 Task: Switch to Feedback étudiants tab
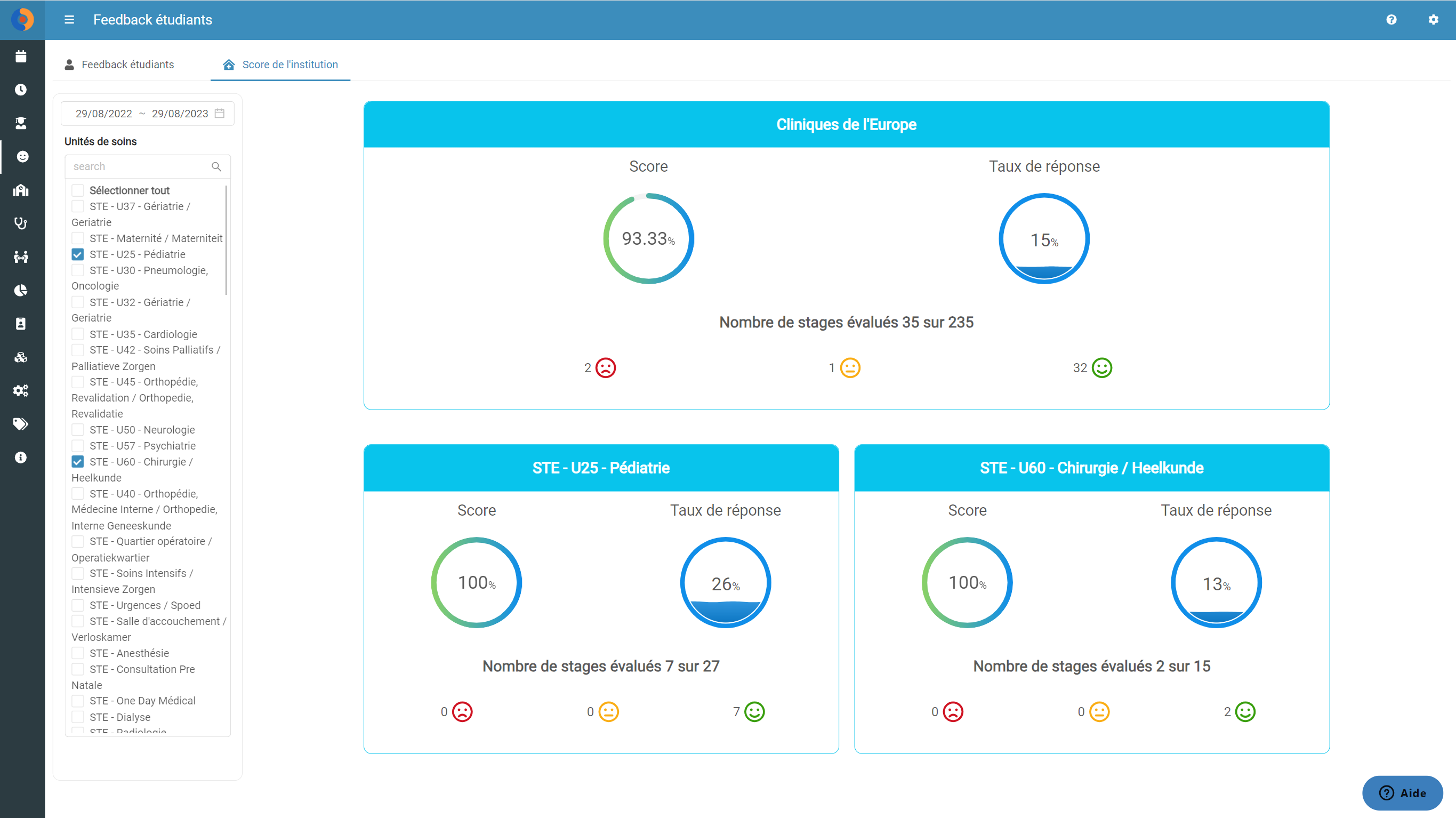pyautogui.click(x=119, y=65)
